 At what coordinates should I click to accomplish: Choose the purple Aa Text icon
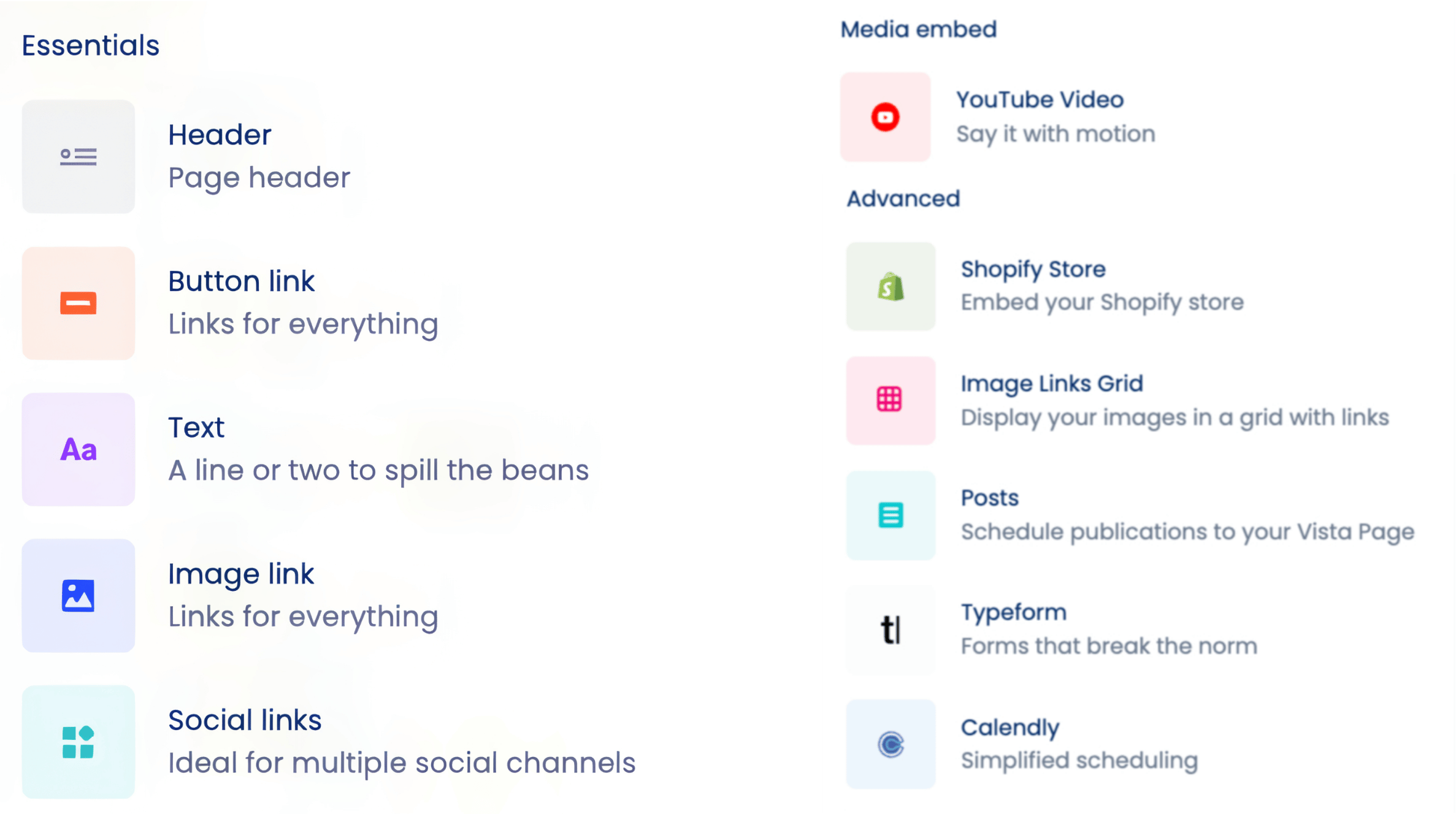[79, 450]
